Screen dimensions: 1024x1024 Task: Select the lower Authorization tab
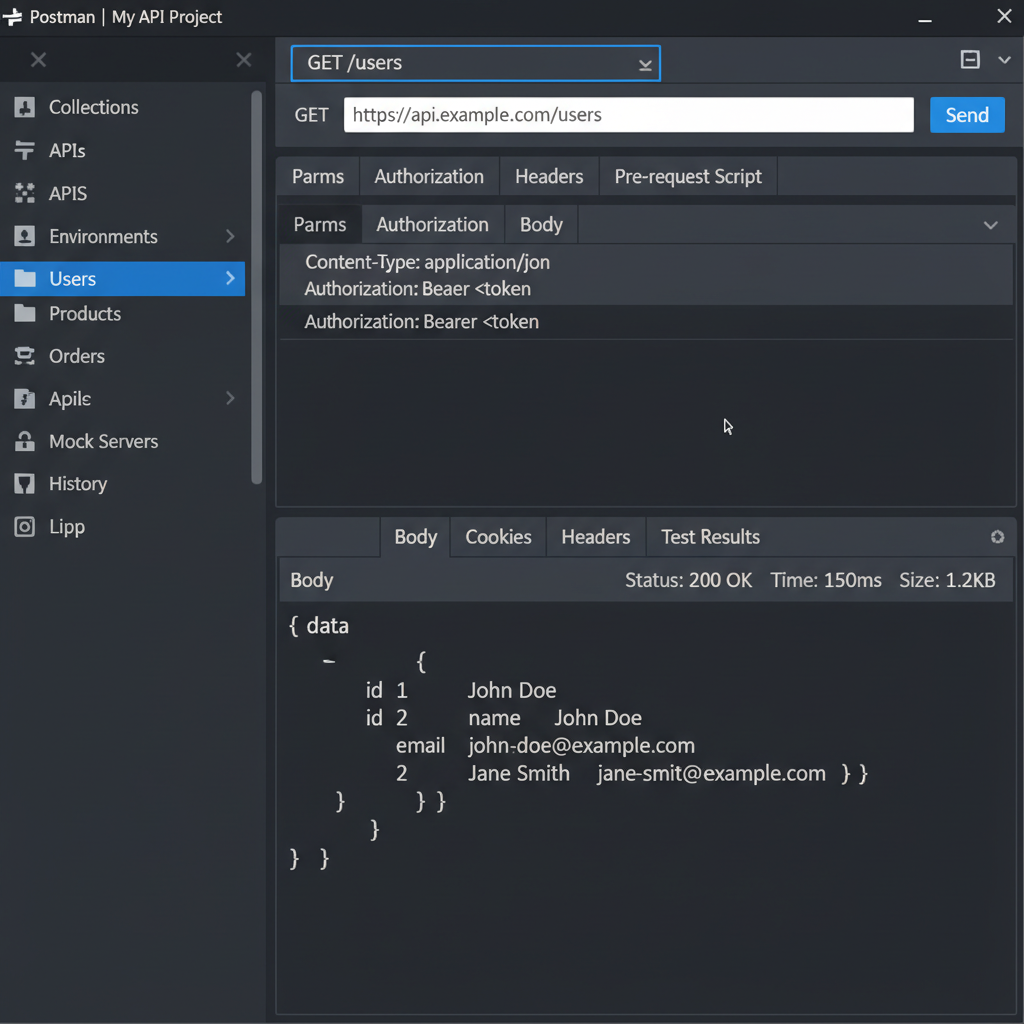[432, 225]
